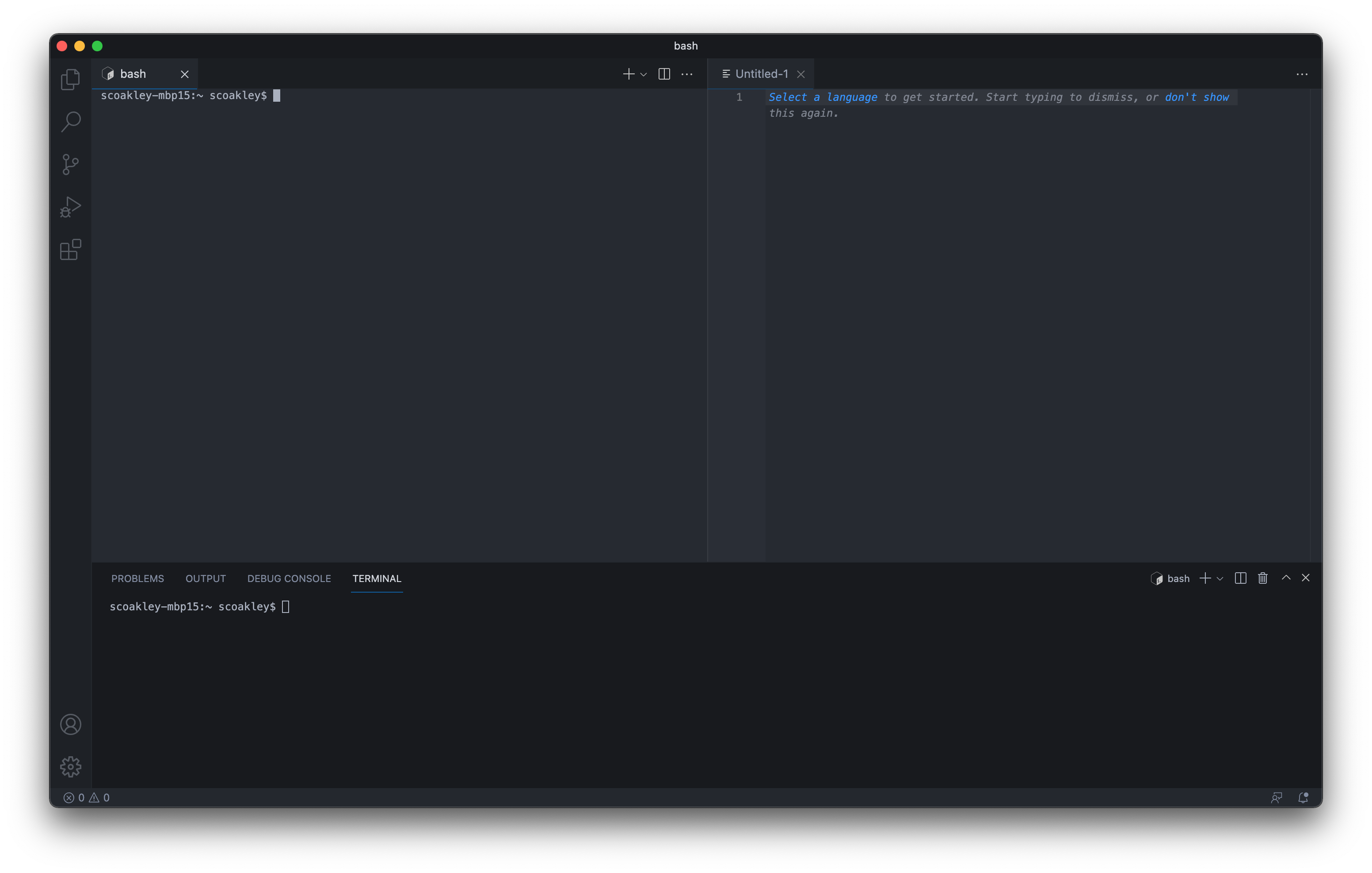Open the Extensions sidebar icon
Screen dimensions: 1372x873
70,249
